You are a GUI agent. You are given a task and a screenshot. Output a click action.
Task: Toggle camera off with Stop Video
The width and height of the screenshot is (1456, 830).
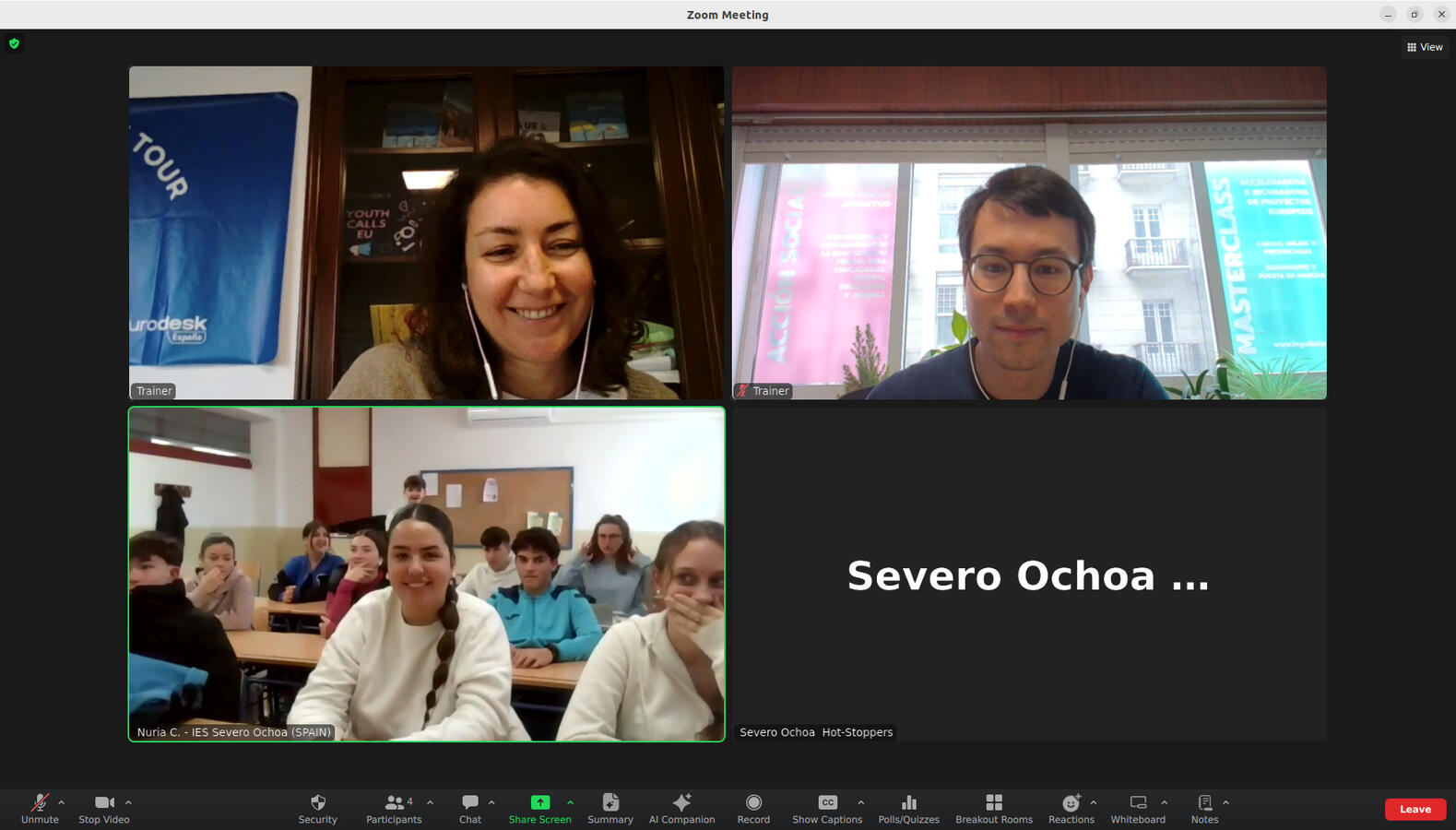(104, 808)
